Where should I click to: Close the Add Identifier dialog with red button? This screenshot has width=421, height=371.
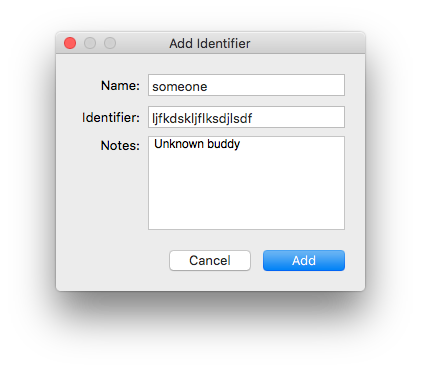70,43
